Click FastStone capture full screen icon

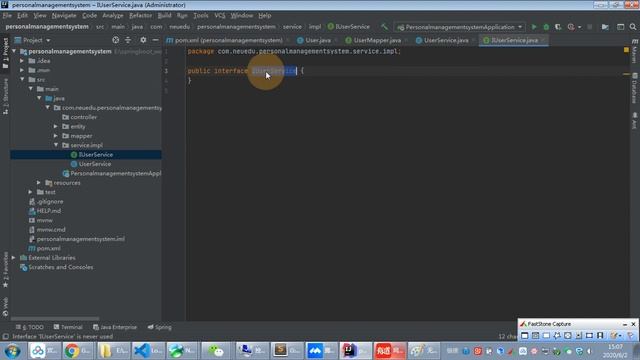(x=568, y=336)
